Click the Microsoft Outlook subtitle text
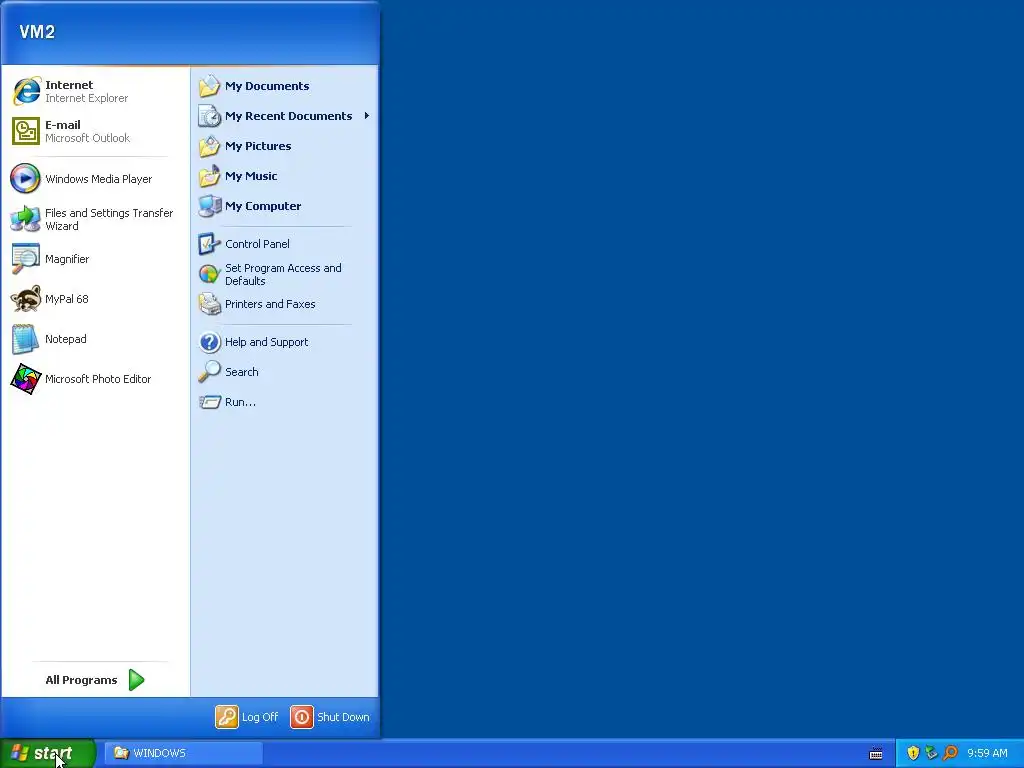The width and height of the screenshot is (1024, 768). 88,138
